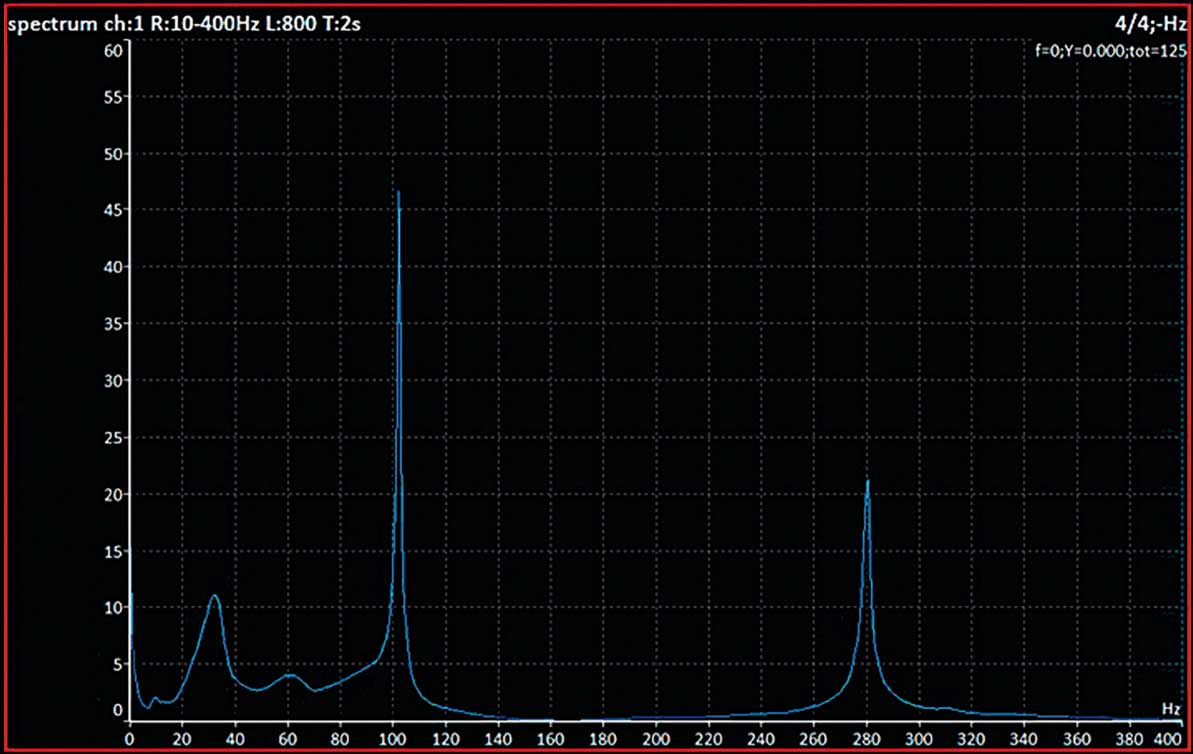
Task: Click the X-axis label 400
Action: (x=1170, y=738)
